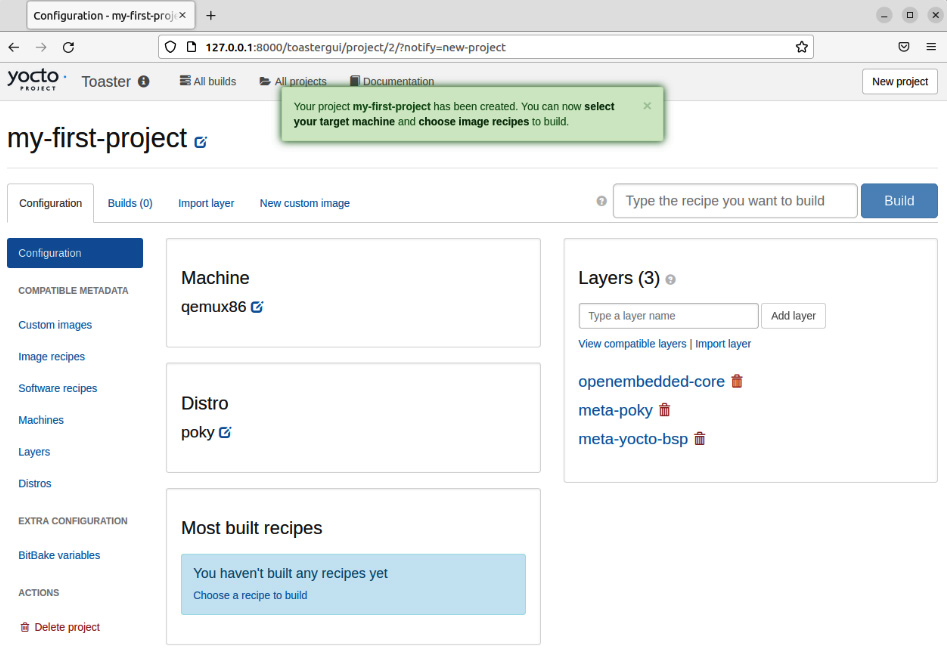The height and width of the screenshot is (660, 947).
Task: Close the Configuration browser tab
Action: tap(182, 15)
